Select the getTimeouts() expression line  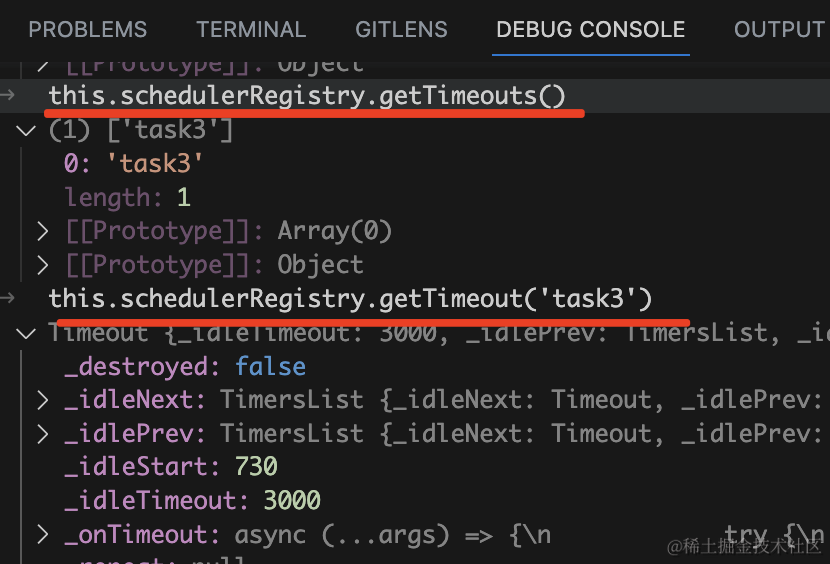coord(307,96)
